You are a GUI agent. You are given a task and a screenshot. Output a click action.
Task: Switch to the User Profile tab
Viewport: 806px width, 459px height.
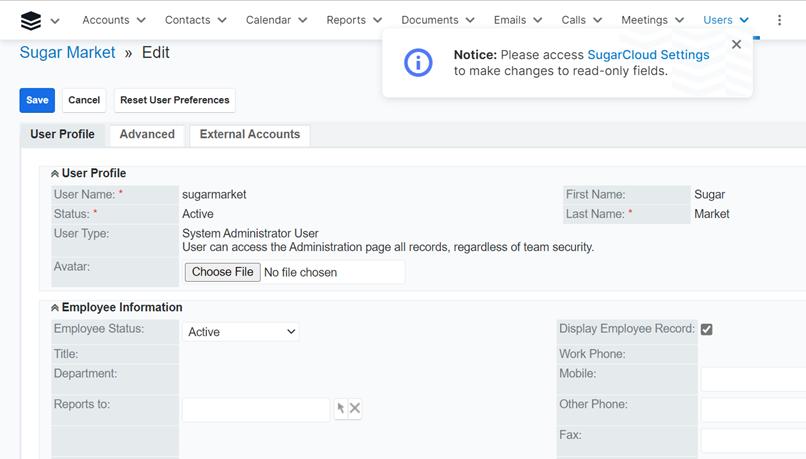(x=62, y=134)
